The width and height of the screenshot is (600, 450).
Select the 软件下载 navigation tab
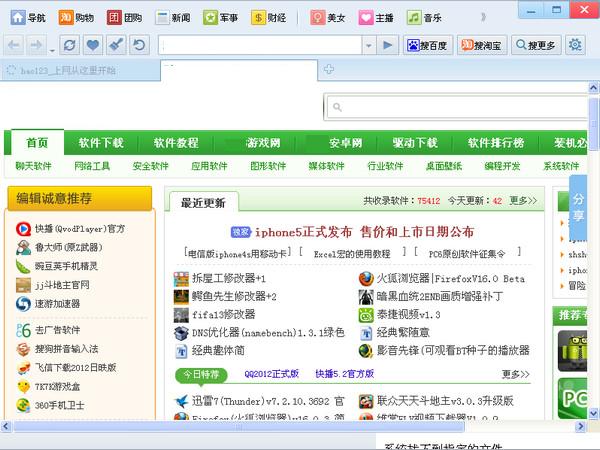pos(101,143)
